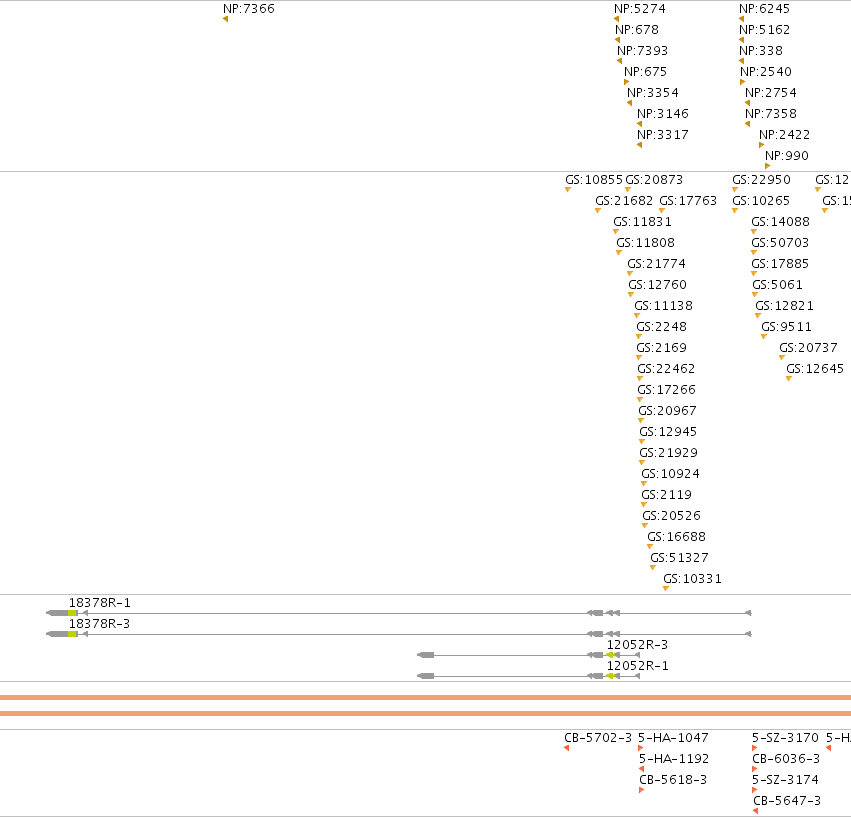This screenshot has height=817, width=851.
Task: Click the GS:20873 feature label
Action: pyautogui.click(x=654, y=180)
